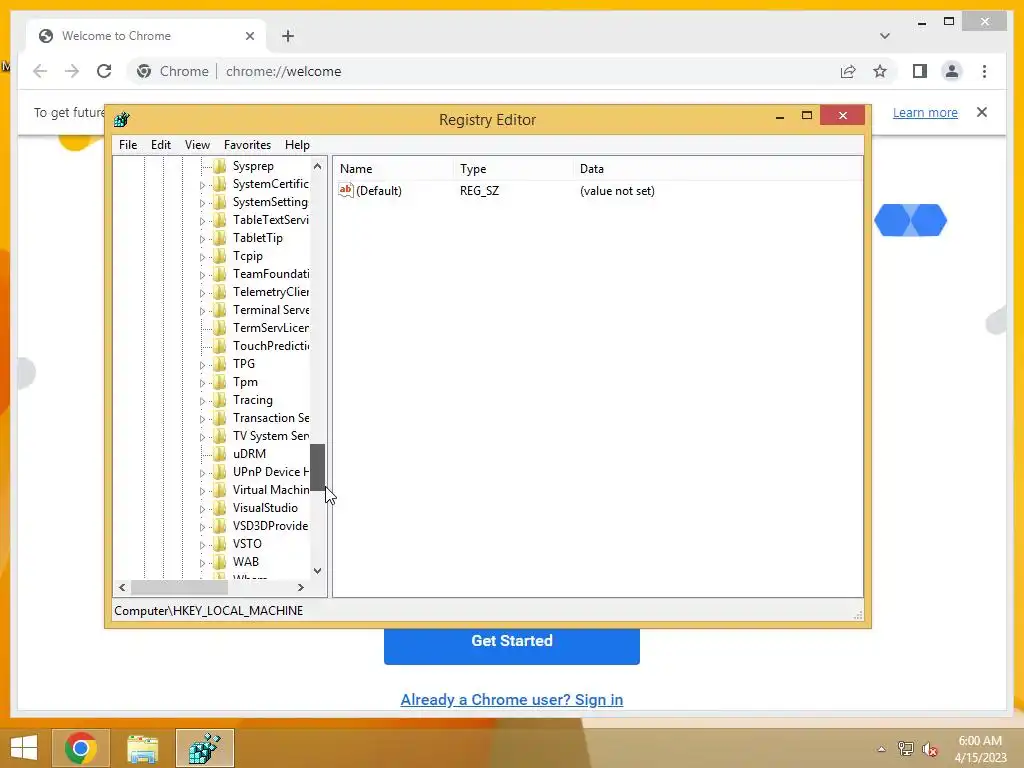Share this page from Chrome's address bar

point(848,71)
